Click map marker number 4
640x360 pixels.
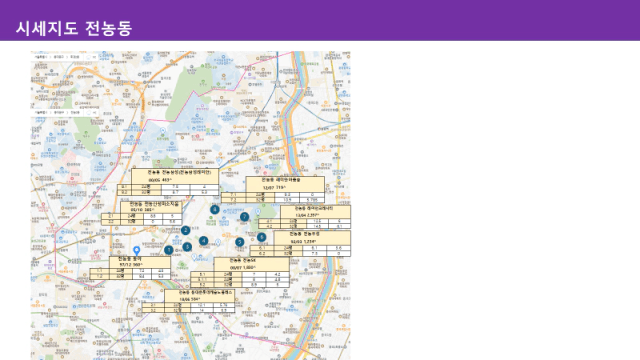(x=203, y=241)
